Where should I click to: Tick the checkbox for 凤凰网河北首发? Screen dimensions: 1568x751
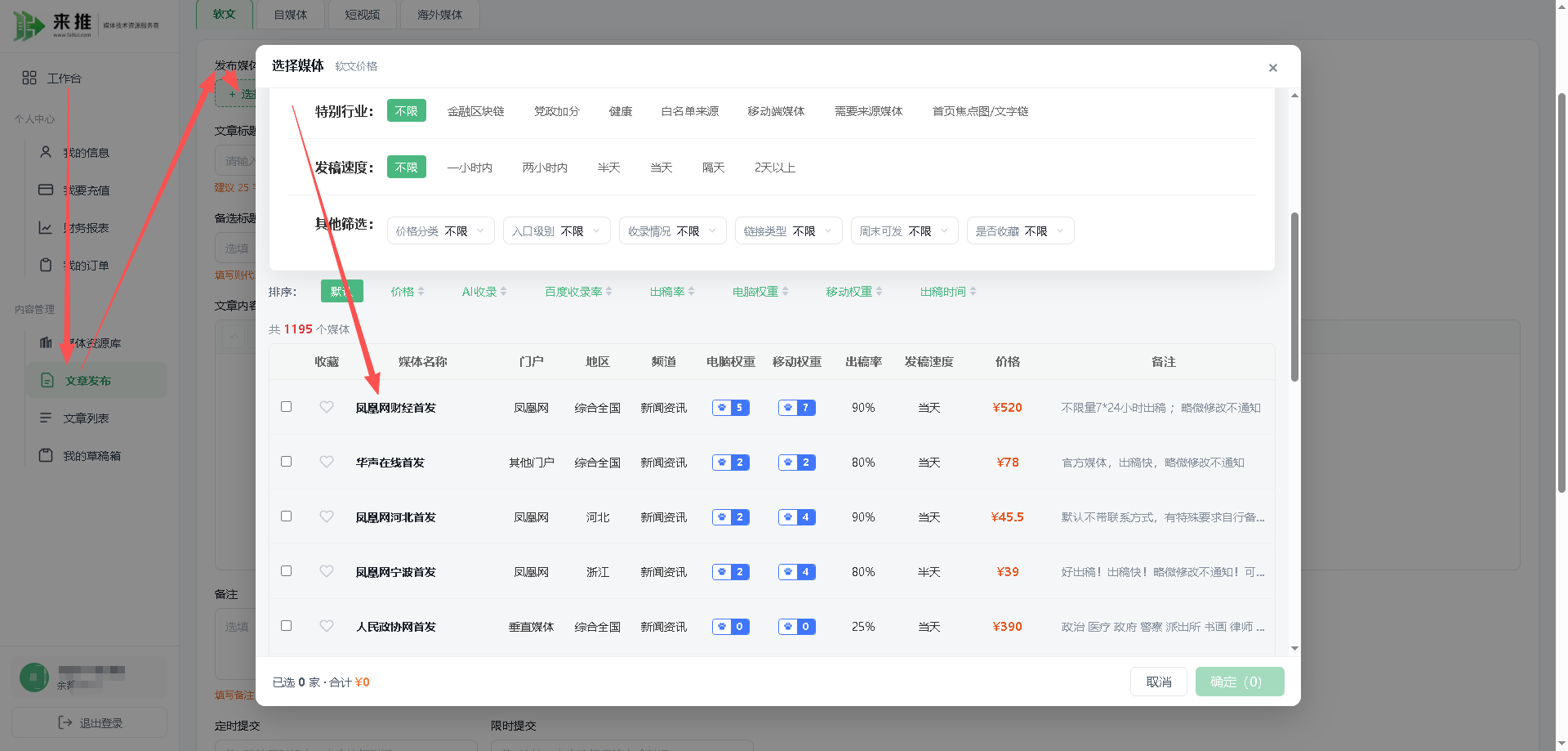pos(286,516)
